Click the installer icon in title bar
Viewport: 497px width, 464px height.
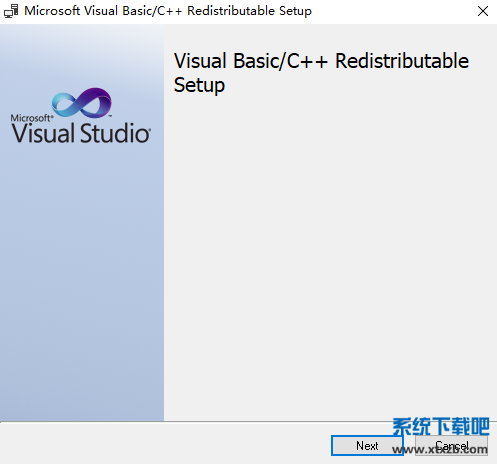[x=11, y=11]
